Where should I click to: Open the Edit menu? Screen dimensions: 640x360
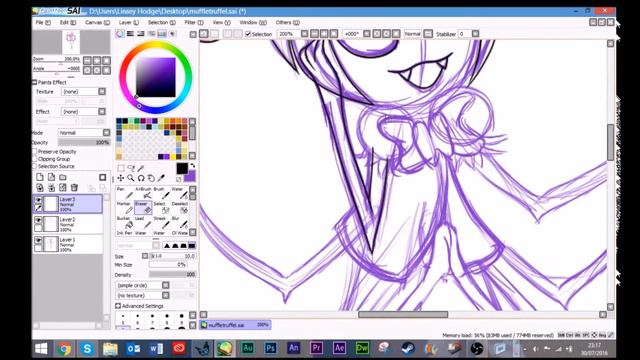click(68, 22)
